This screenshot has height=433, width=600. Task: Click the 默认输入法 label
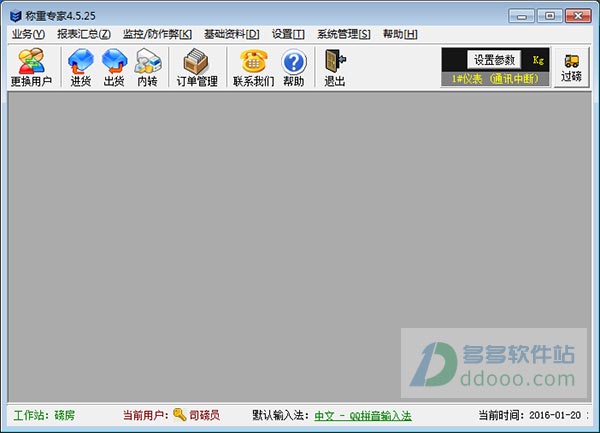point(280,415)
